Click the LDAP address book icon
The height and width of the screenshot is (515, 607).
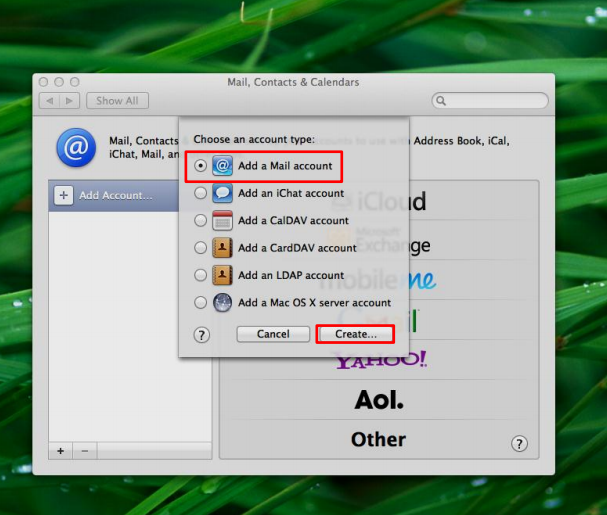pos(222,275)
